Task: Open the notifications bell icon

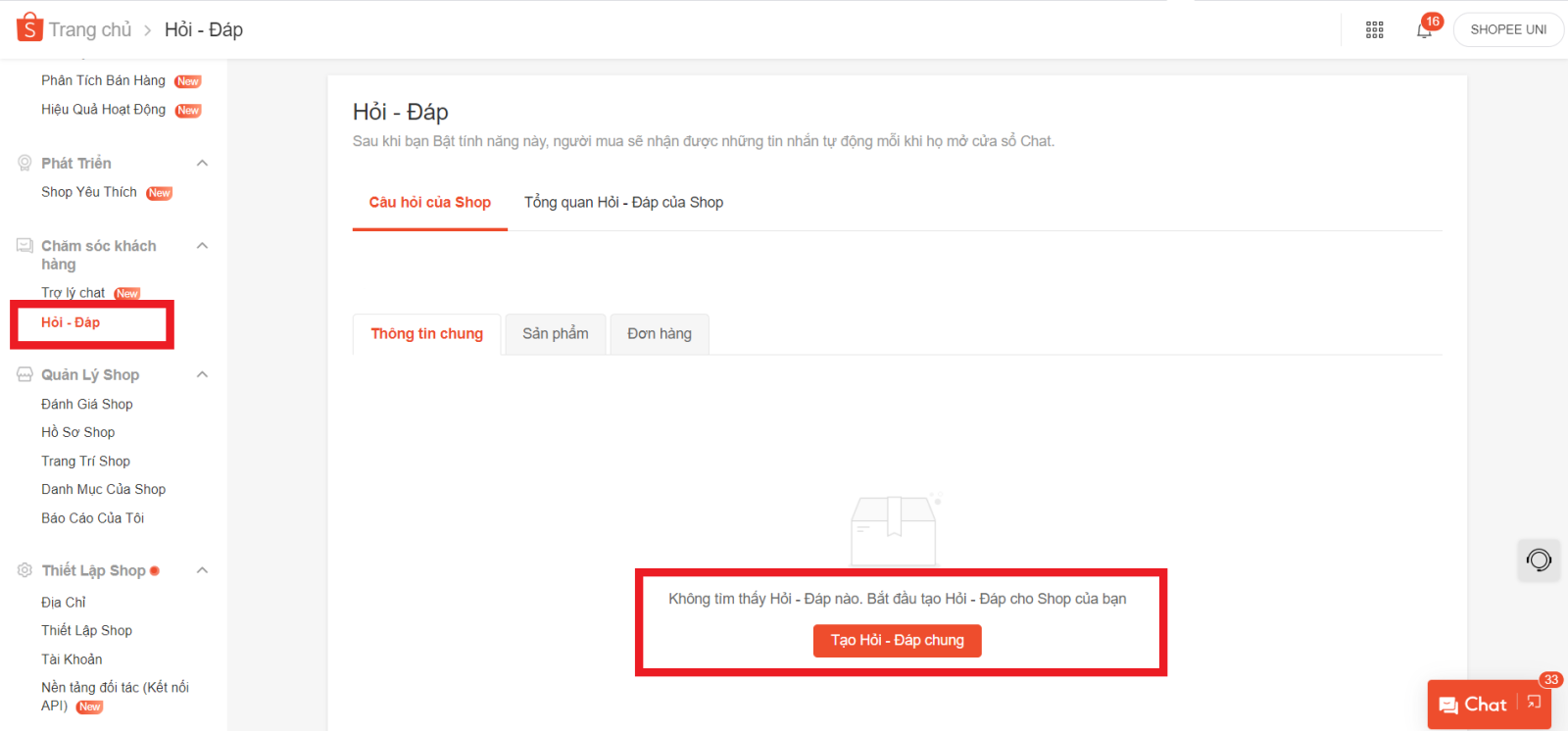Action: point(1424,30)
